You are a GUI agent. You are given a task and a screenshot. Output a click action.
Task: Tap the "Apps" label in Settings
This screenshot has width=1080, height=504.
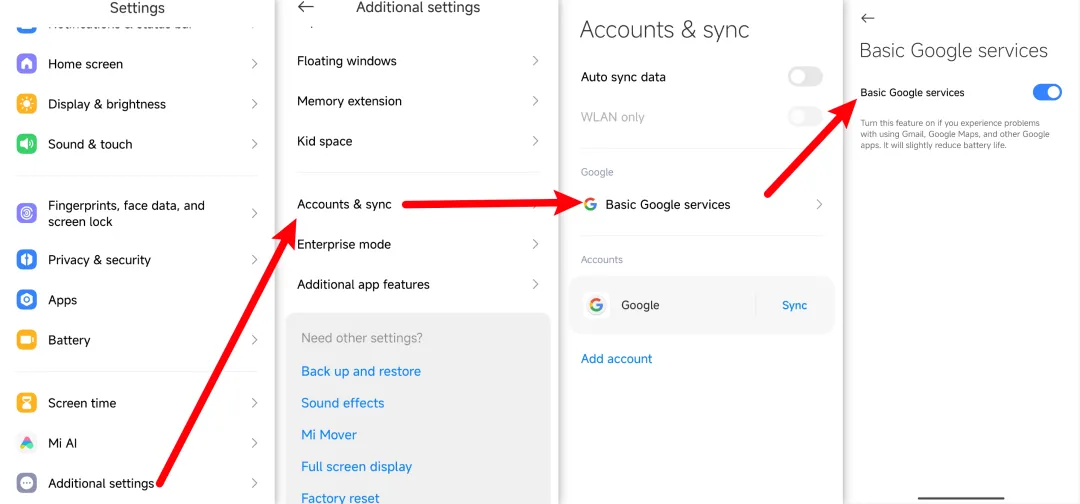pyautogui.click(x=63, y=300)
